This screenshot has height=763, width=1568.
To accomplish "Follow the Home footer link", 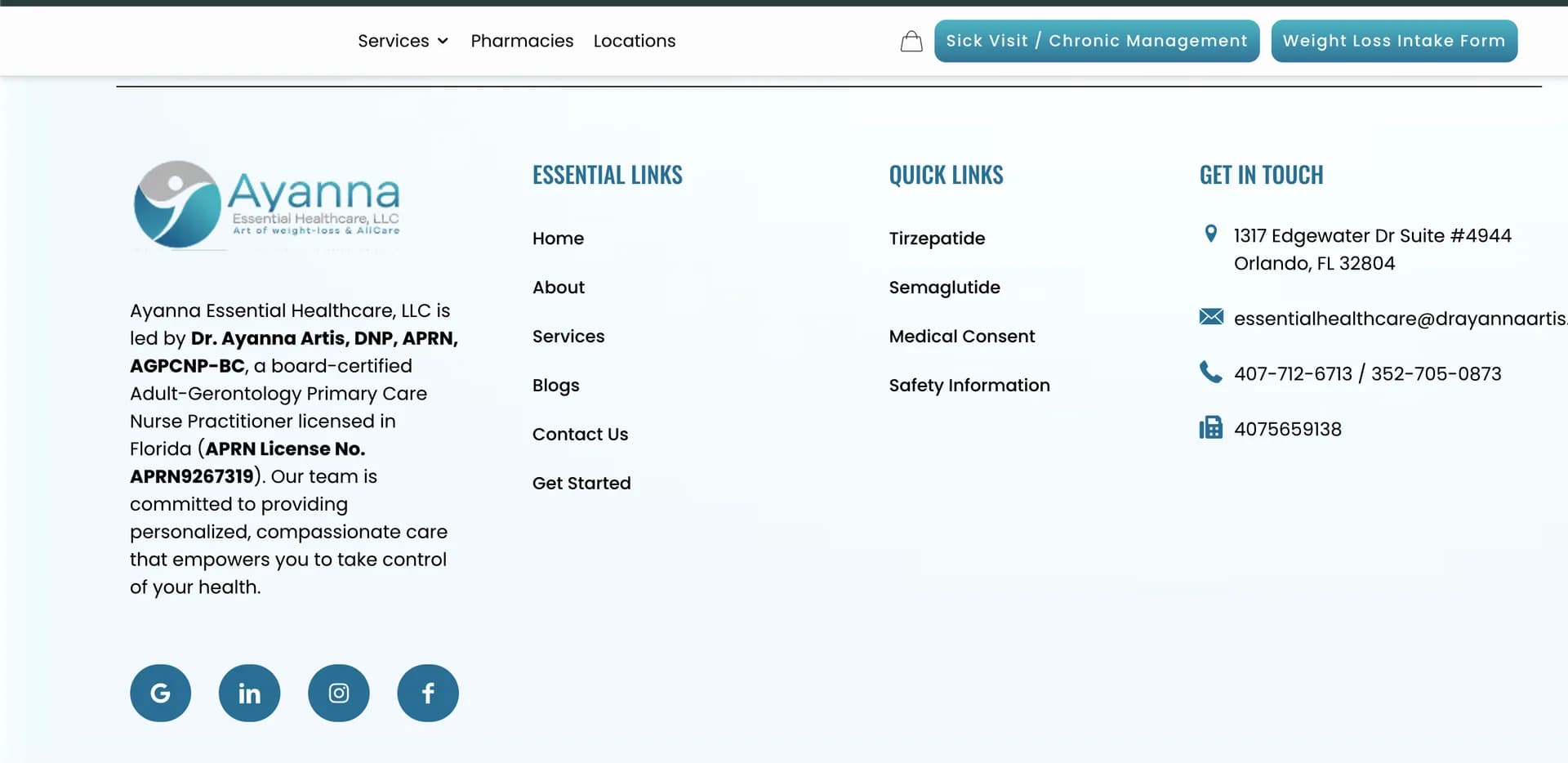I will [559, 239].
